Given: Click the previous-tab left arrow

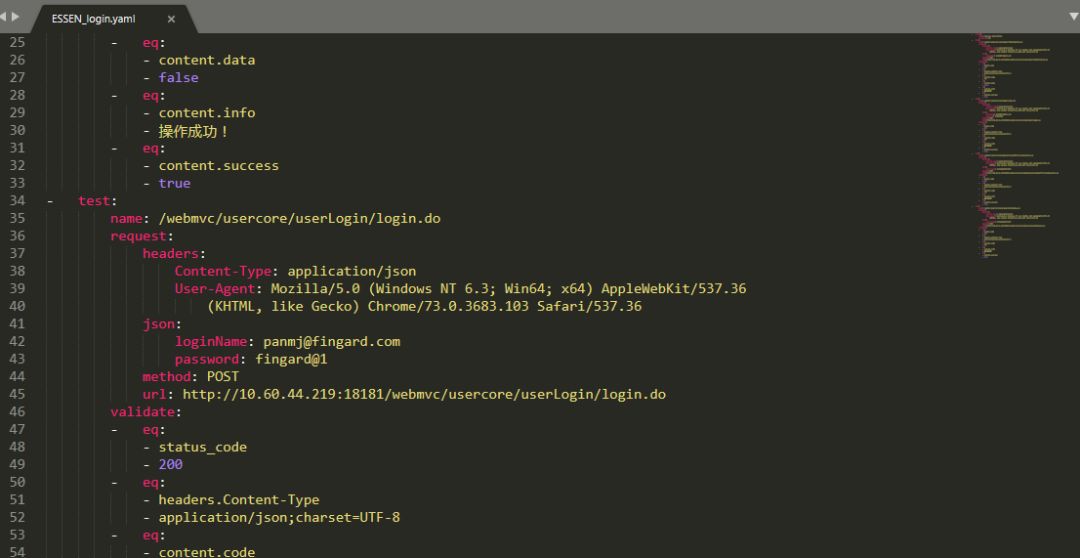Looking at the screenshot, I should pos(4,17).
